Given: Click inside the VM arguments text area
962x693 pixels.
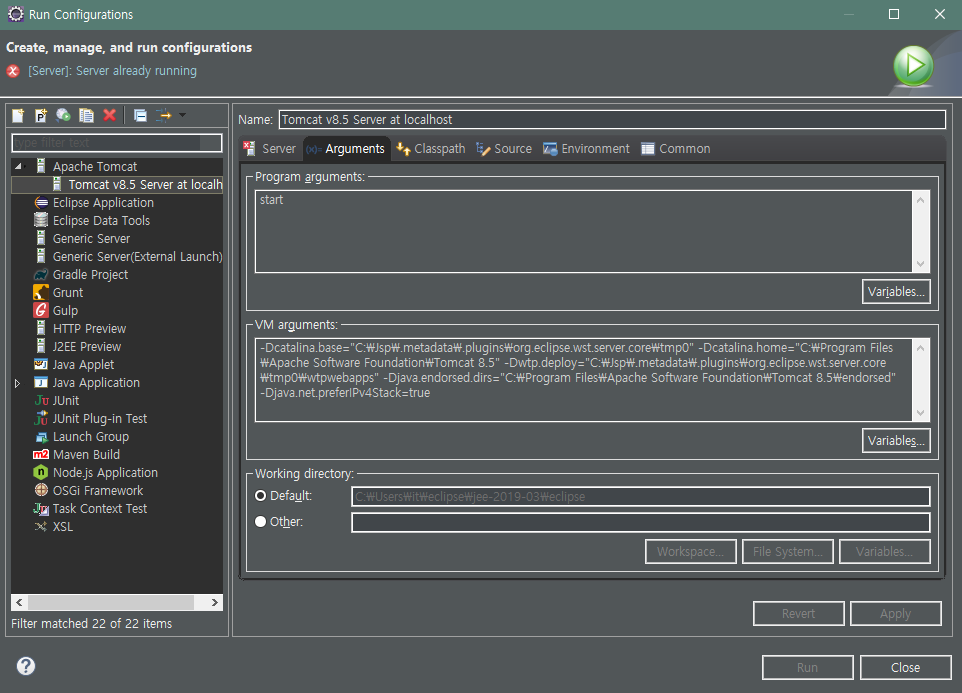Looking at the screenshot, I should click(x=584, y=380).
